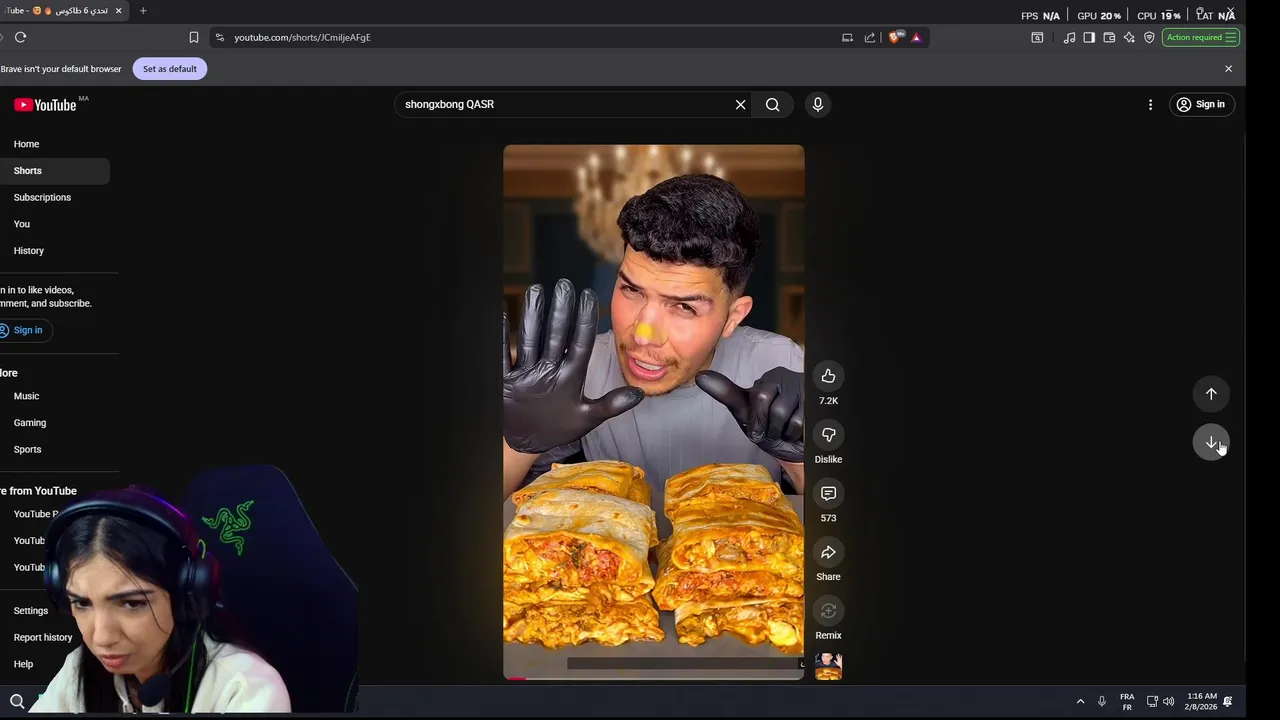Open the media control music note
The height and width of the screenshot is (720, 1280).
click(x=1069, y=37)
